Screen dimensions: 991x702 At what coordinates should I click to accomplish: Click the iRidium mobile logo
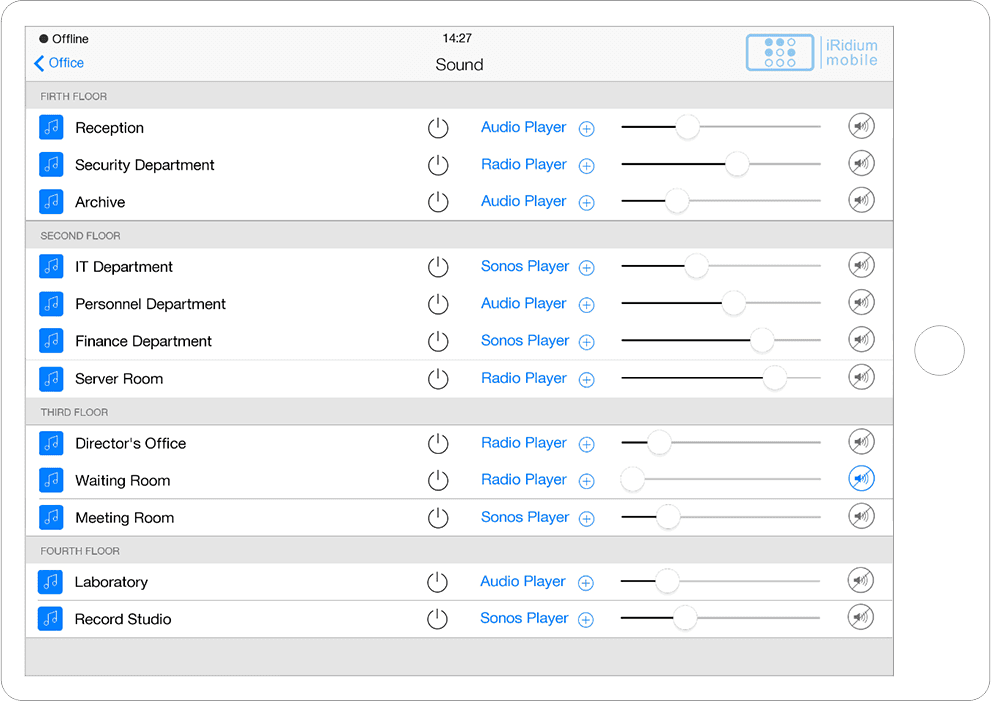(812, 53)
